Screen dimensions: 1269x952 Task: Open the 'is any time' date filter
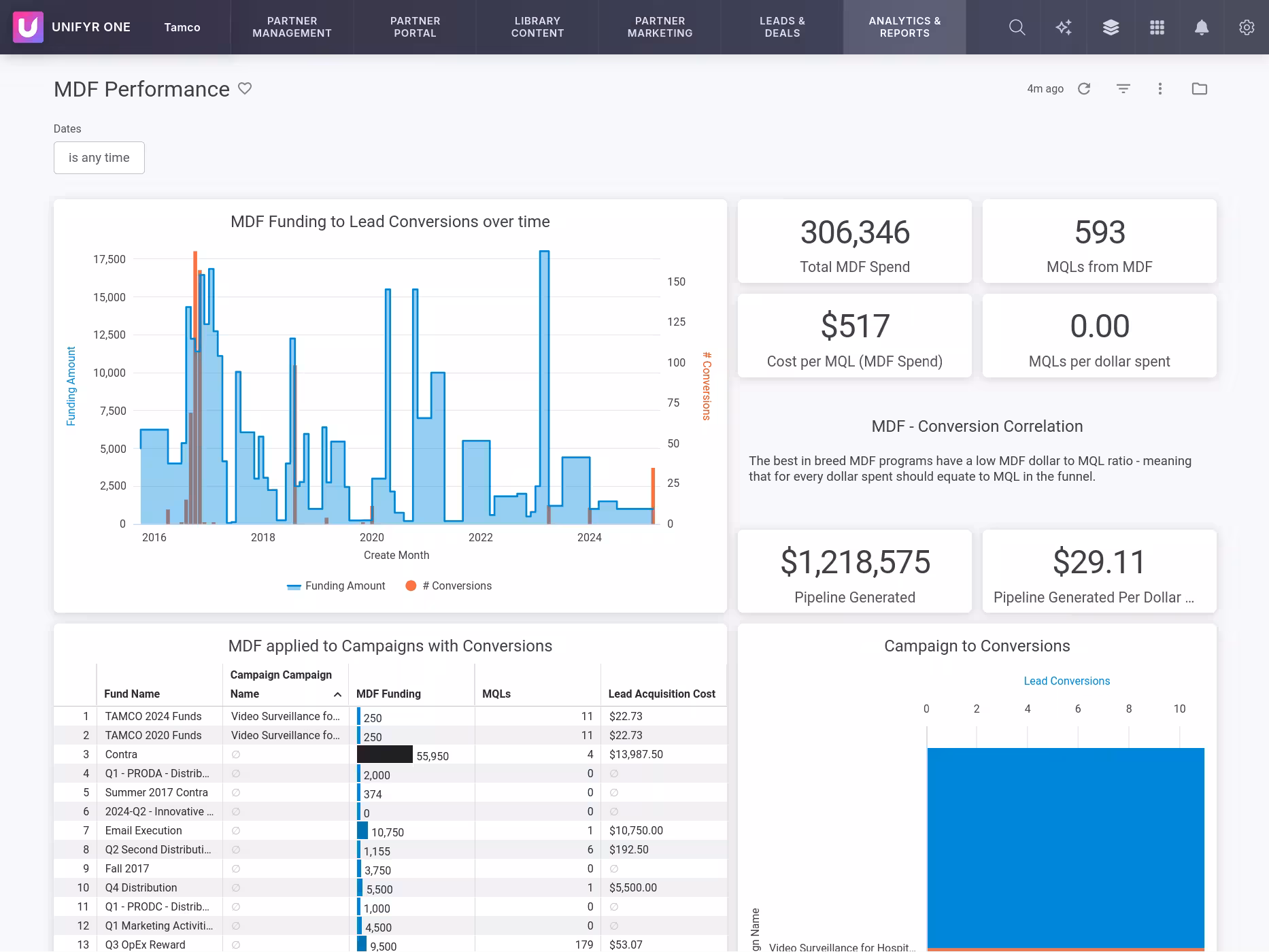click(99, 157)
